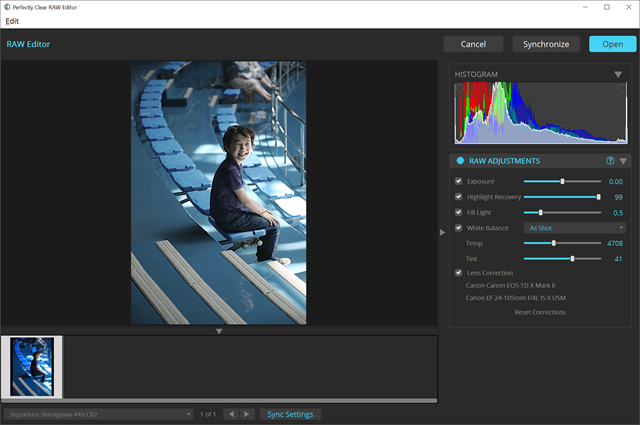The image size is (640, 425).
Task: Uncheck Highlight Recovery adjustment
Action: (x=459, y=197)
